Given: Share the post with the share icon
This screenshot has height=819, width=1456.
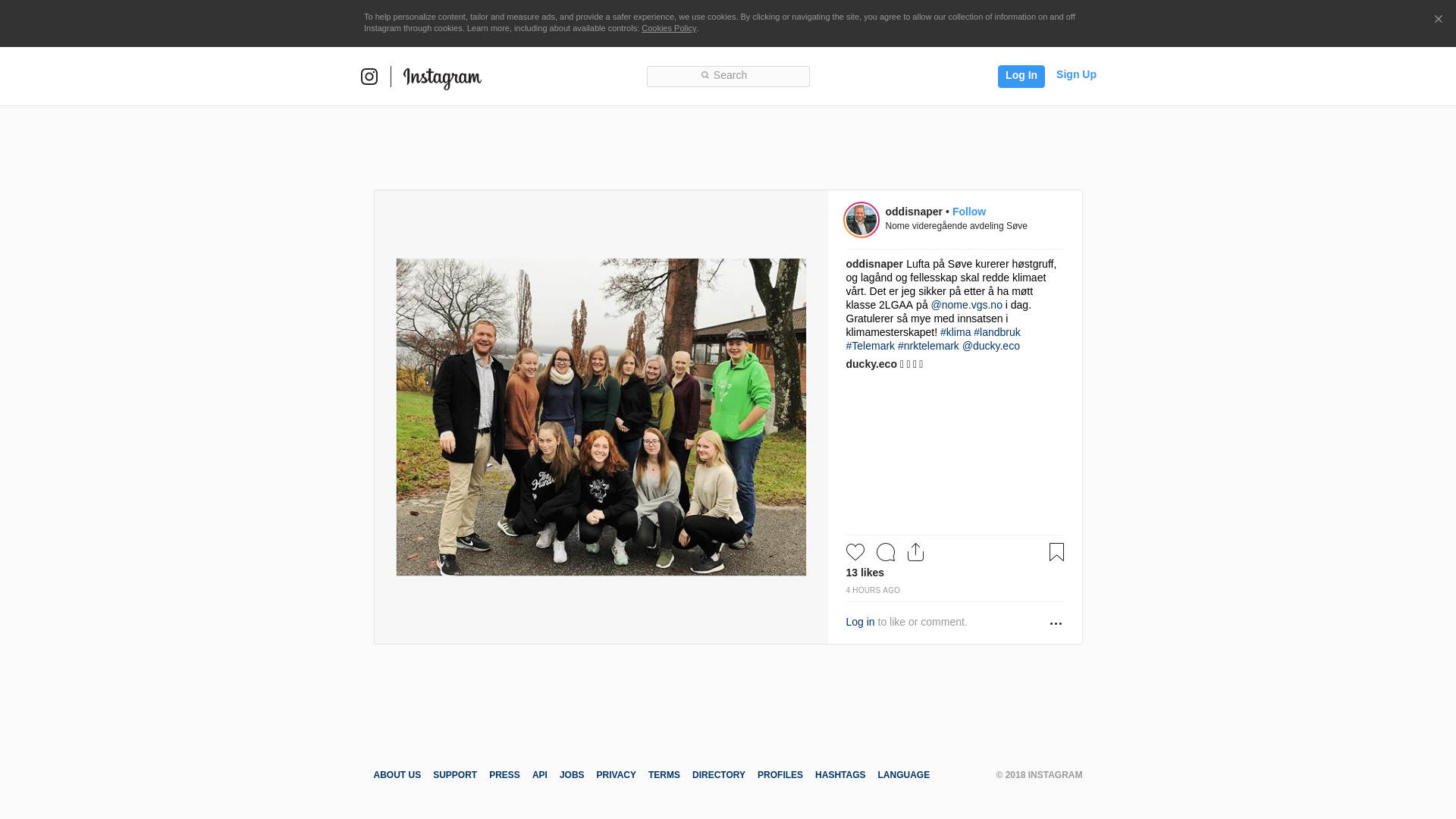Looking at the screenshot, I should 916,552.
